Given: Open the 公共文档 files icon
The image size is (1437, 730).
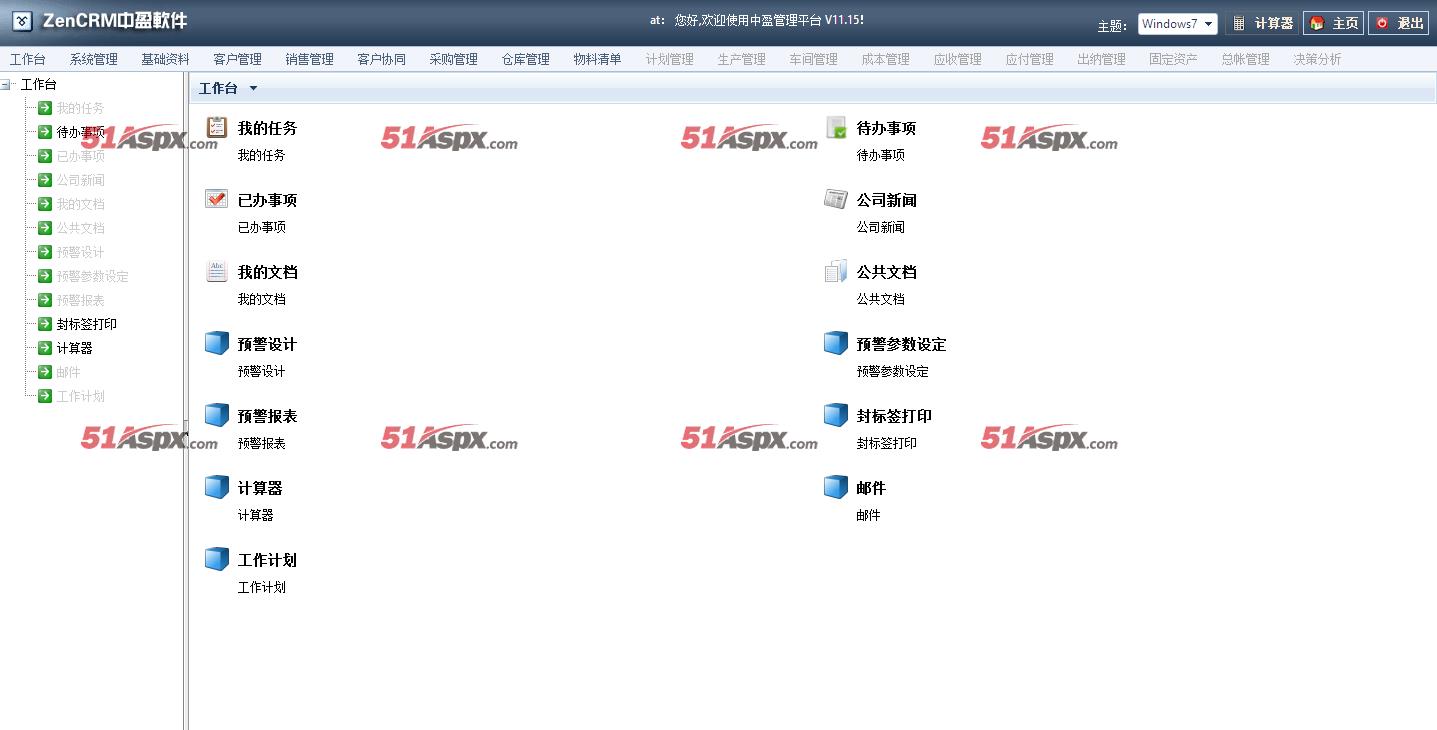Looking at the screenshot, I should [x=835, y=271].
